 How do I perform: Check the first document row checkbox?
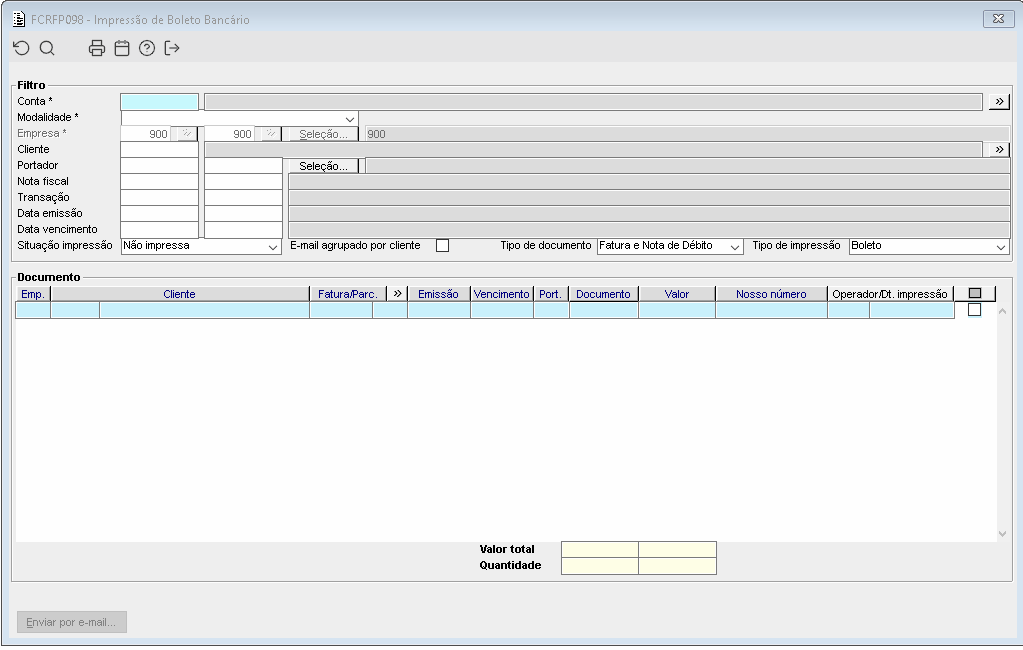974,310
